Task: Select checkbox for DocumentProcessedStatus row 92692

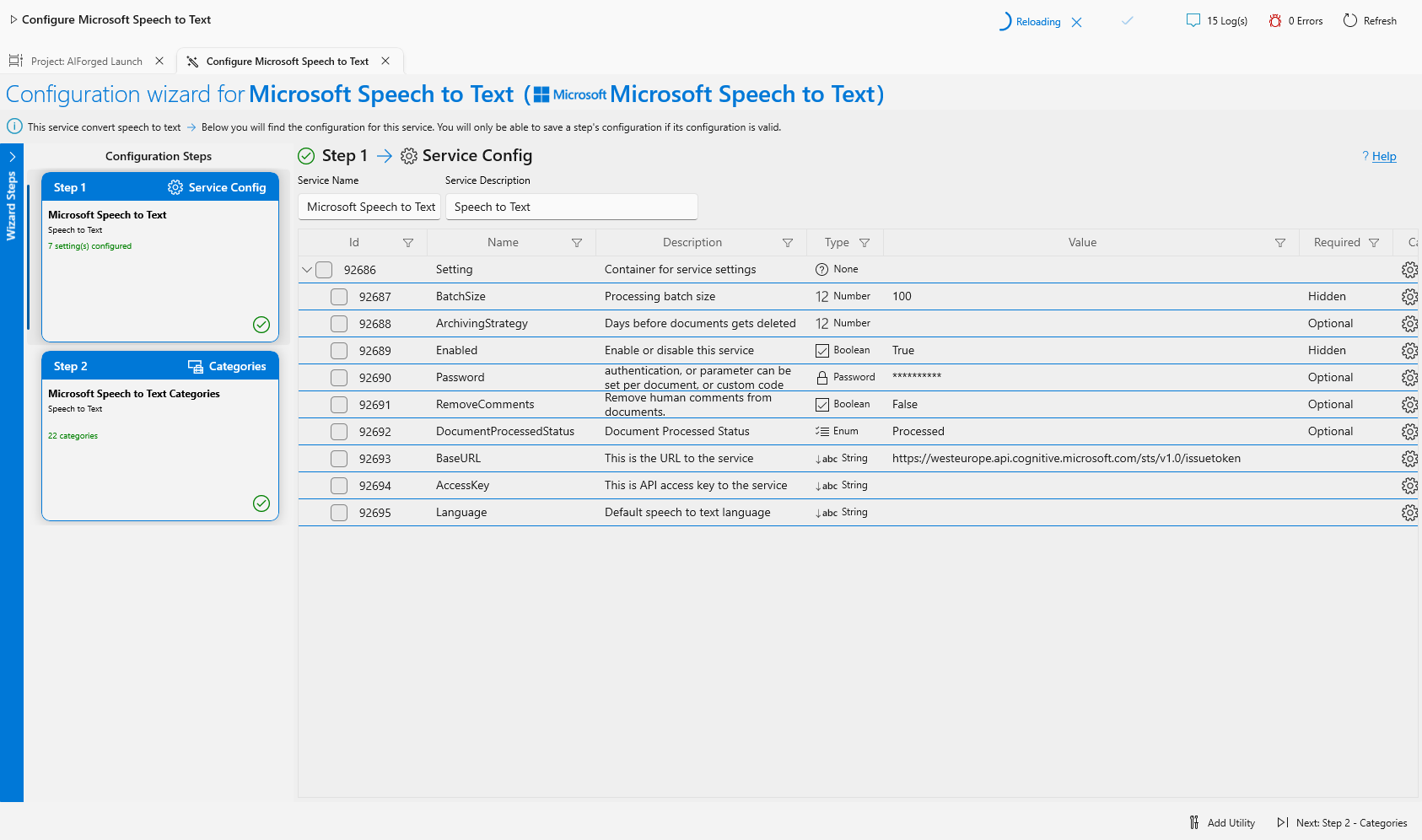Action: click(339, 432)
